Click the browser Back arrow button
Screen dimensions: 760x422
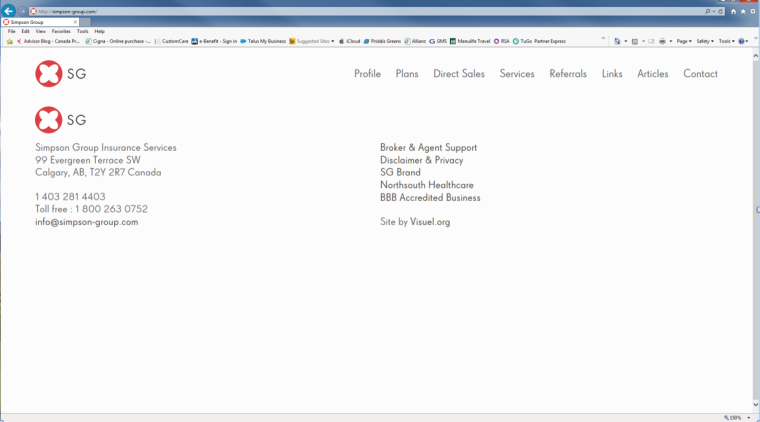pyautogui.click(x=9, y=11)
